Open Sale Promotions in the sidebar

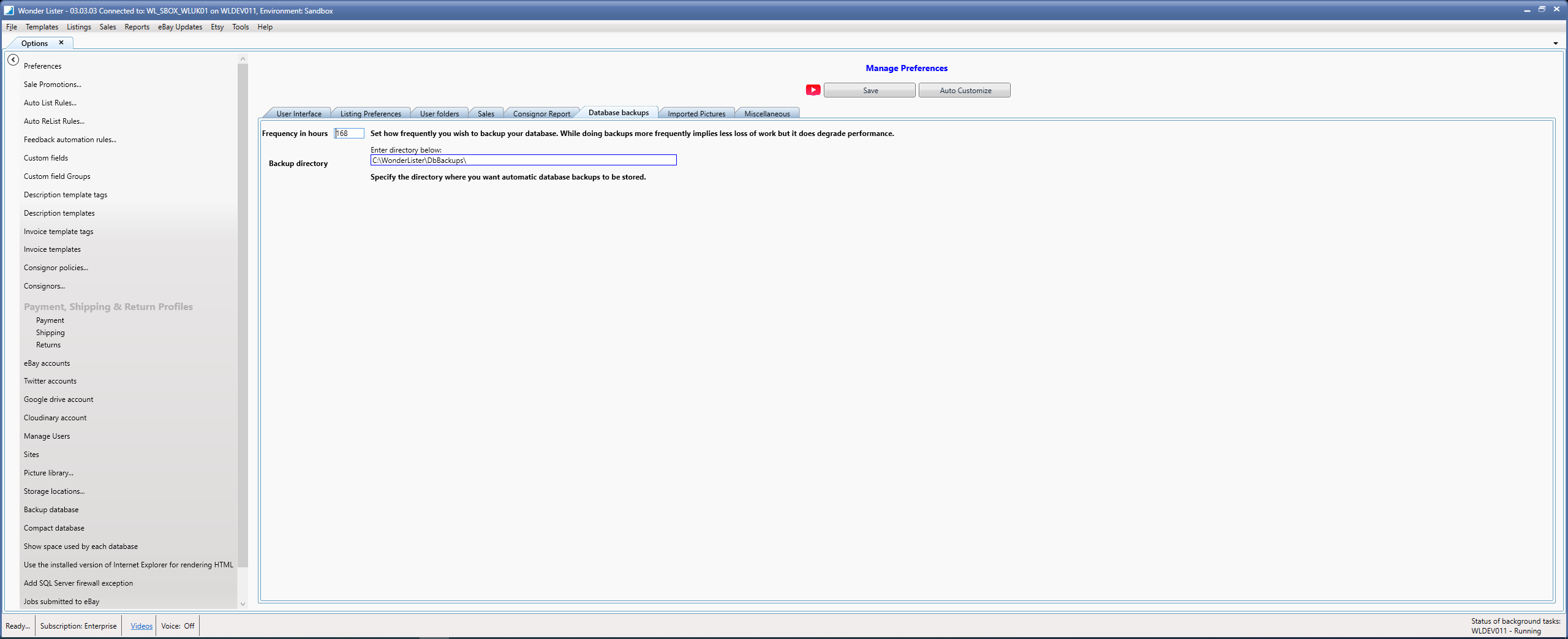[53, 85]
